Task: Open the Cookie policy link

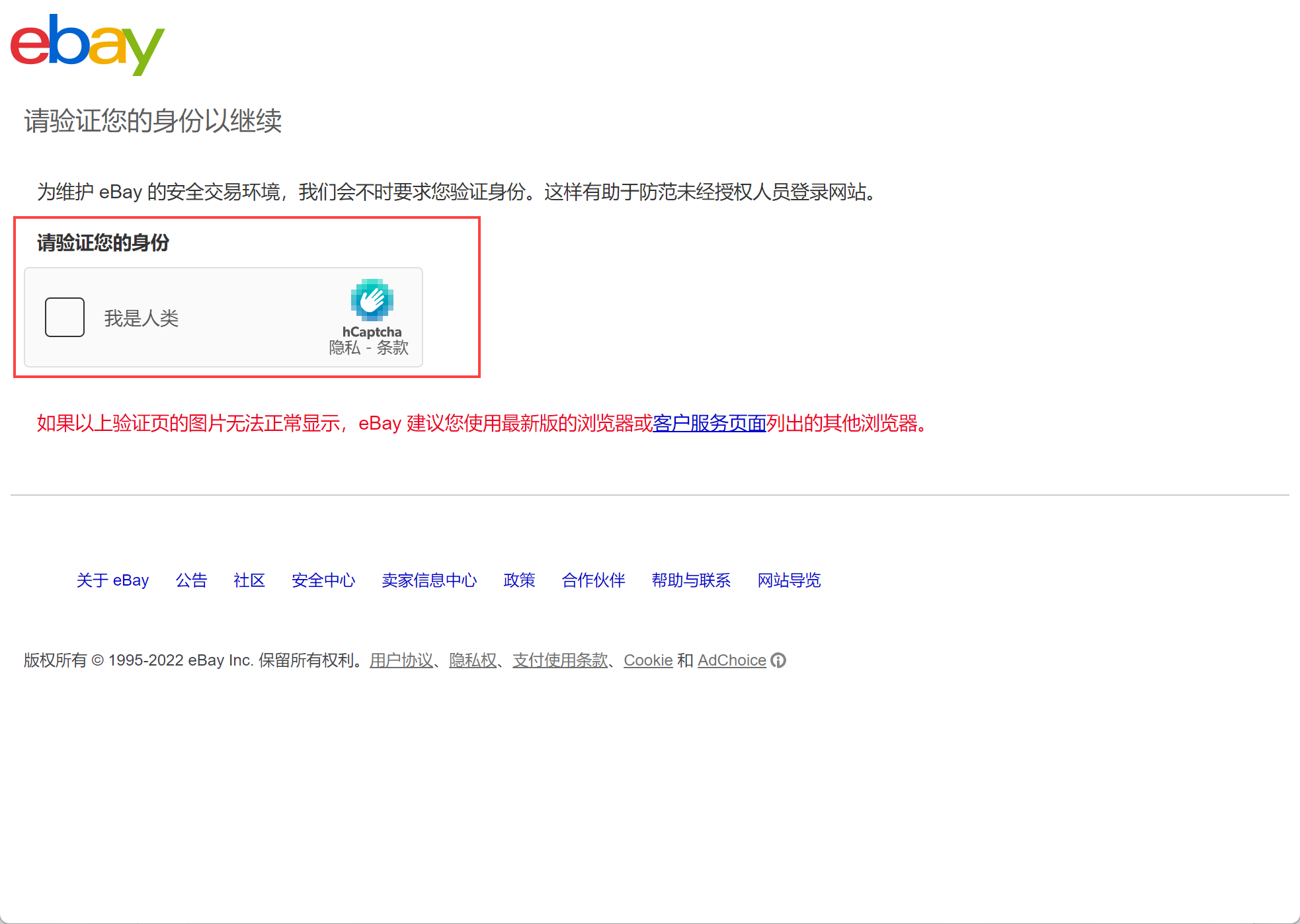Action: tap(647, 660)
